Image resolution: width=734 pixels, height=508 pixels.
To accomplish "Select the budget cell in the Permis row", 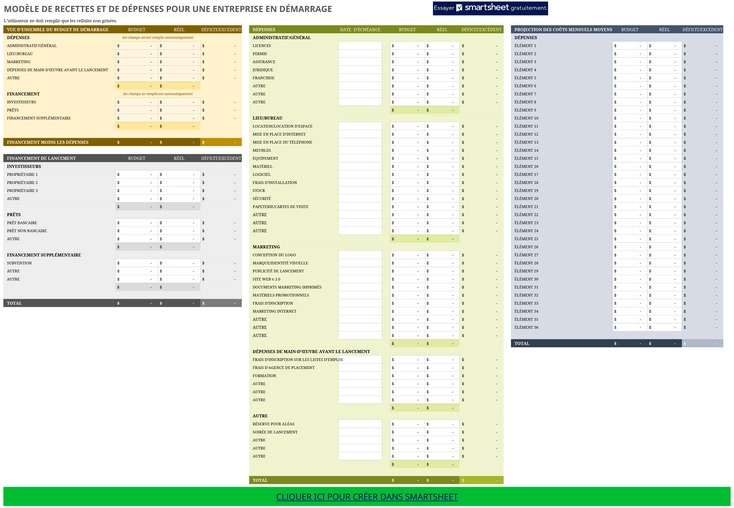I will pos(407,54).
